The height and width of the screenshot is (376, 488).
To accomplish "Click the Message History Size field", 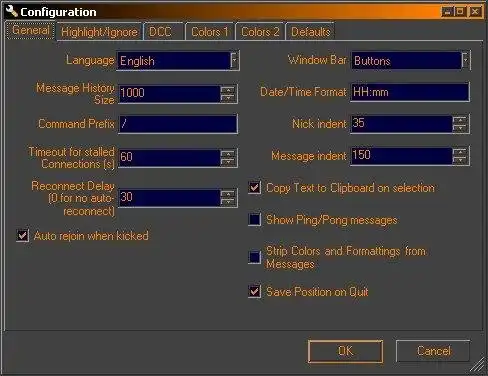I will point(169,93).
